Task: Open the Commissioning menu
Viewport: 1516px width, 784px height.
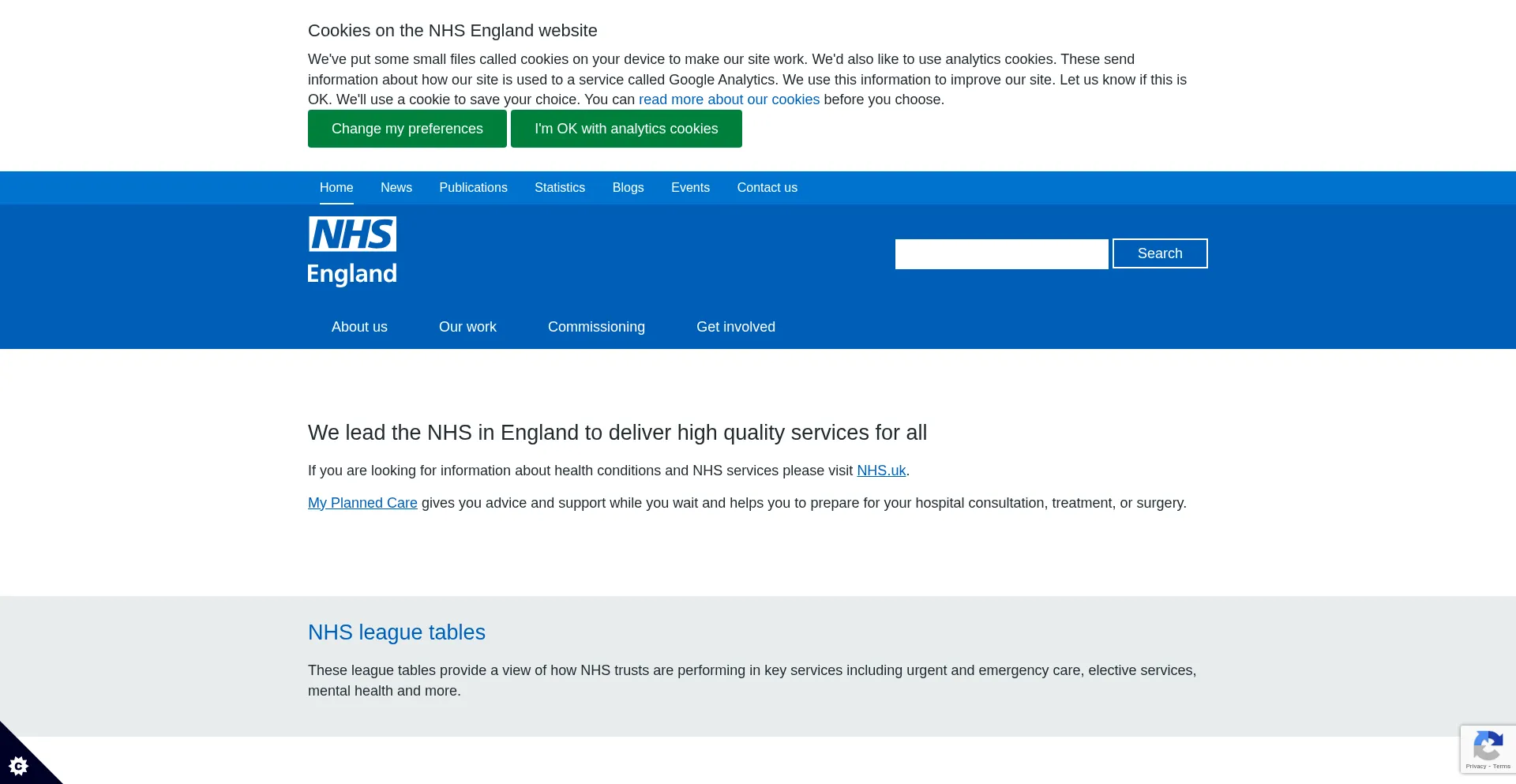Action: [596, 327]
